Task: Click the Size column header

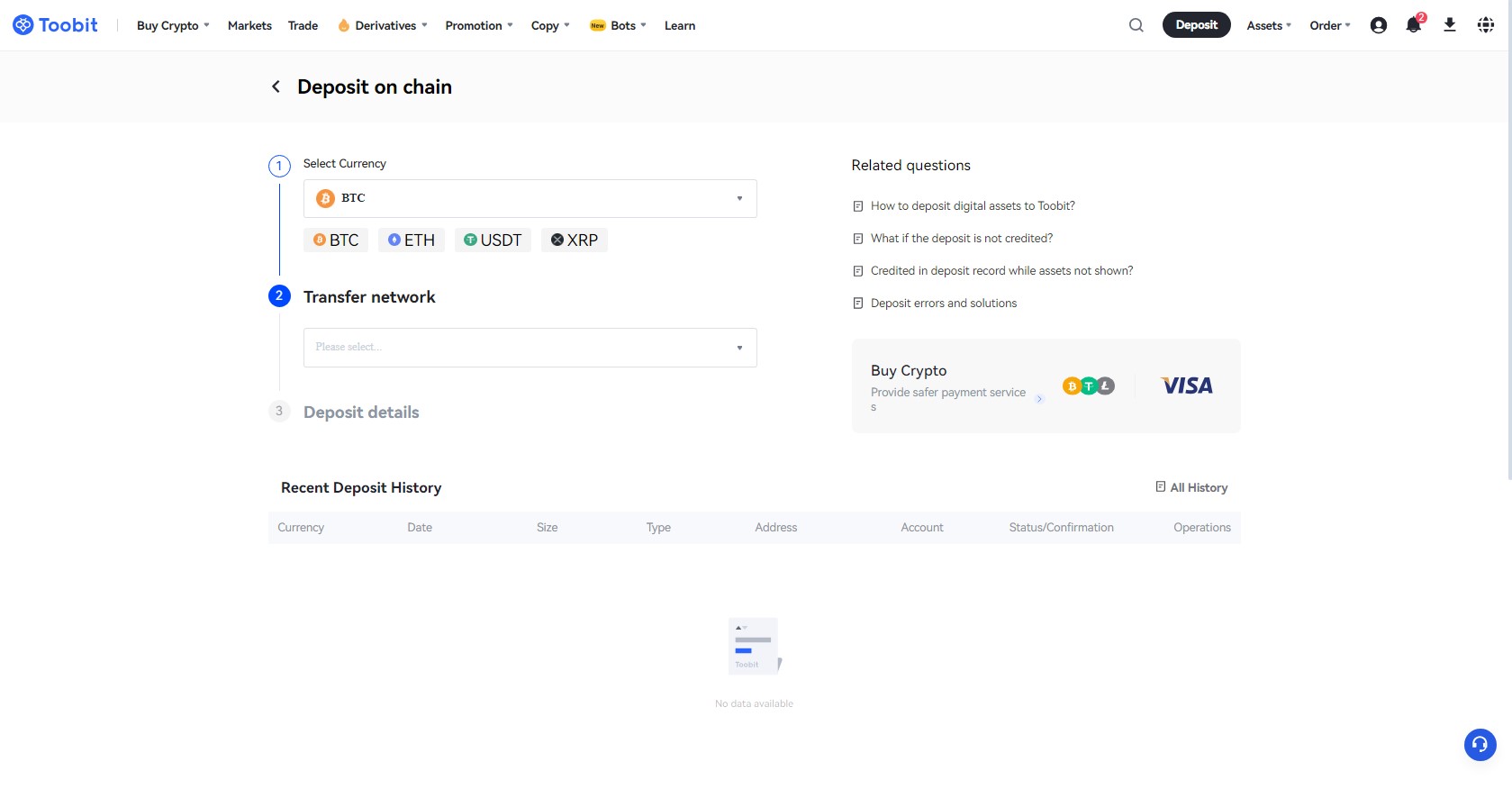Action: point(547,528)
